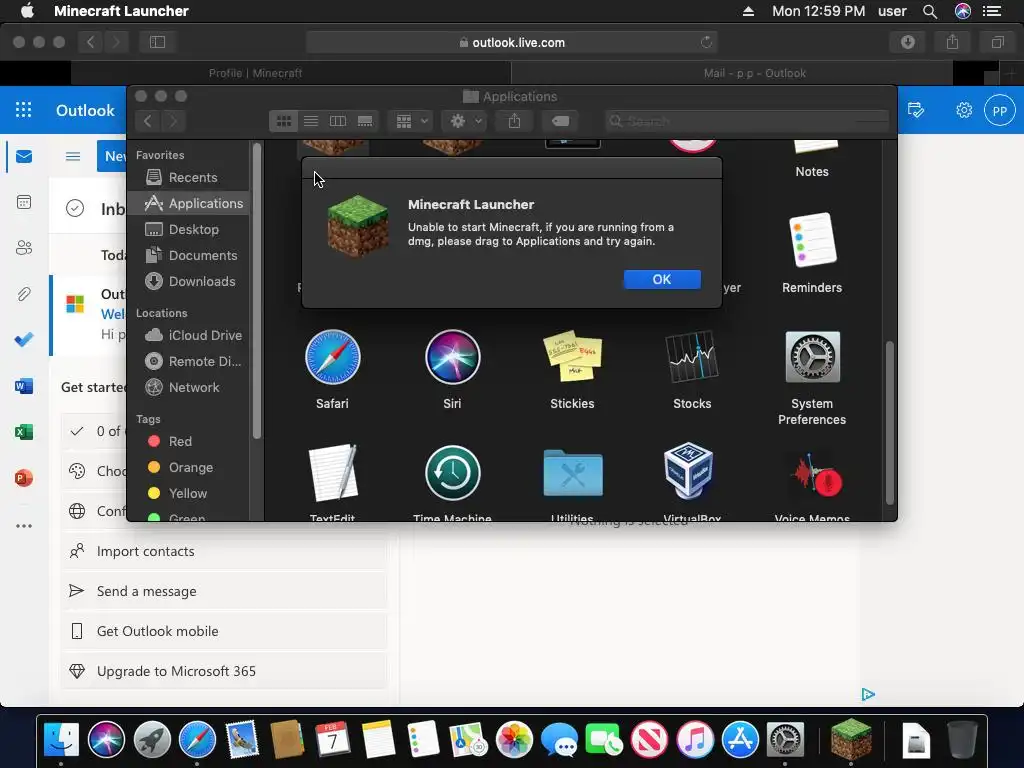The image size is (1024, 768).
Task: Click Import contacts in Outlook
Action: 225,551
